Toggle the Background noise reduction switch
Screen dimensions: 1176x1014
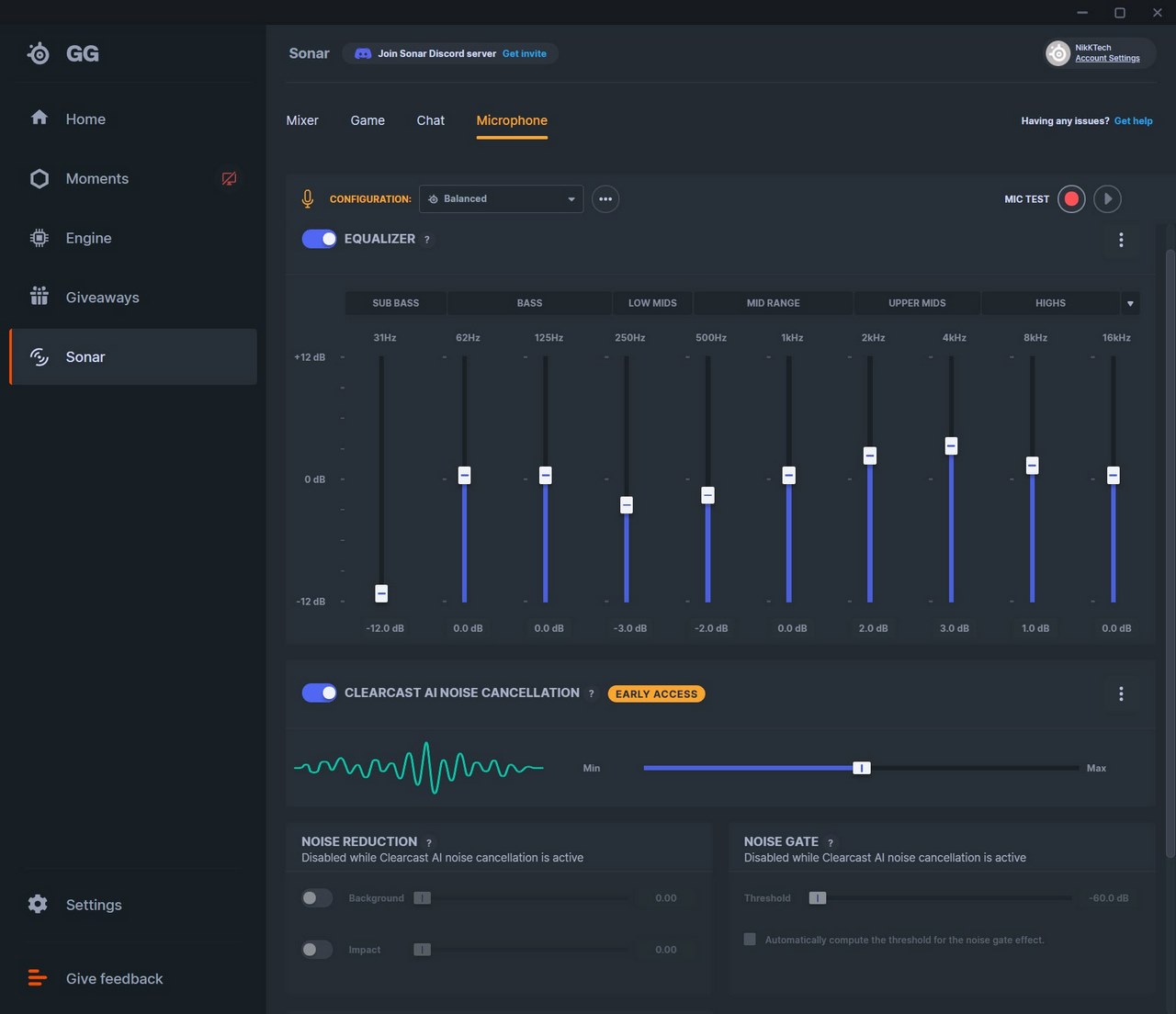pyautogui.click(x=317, y=897)
